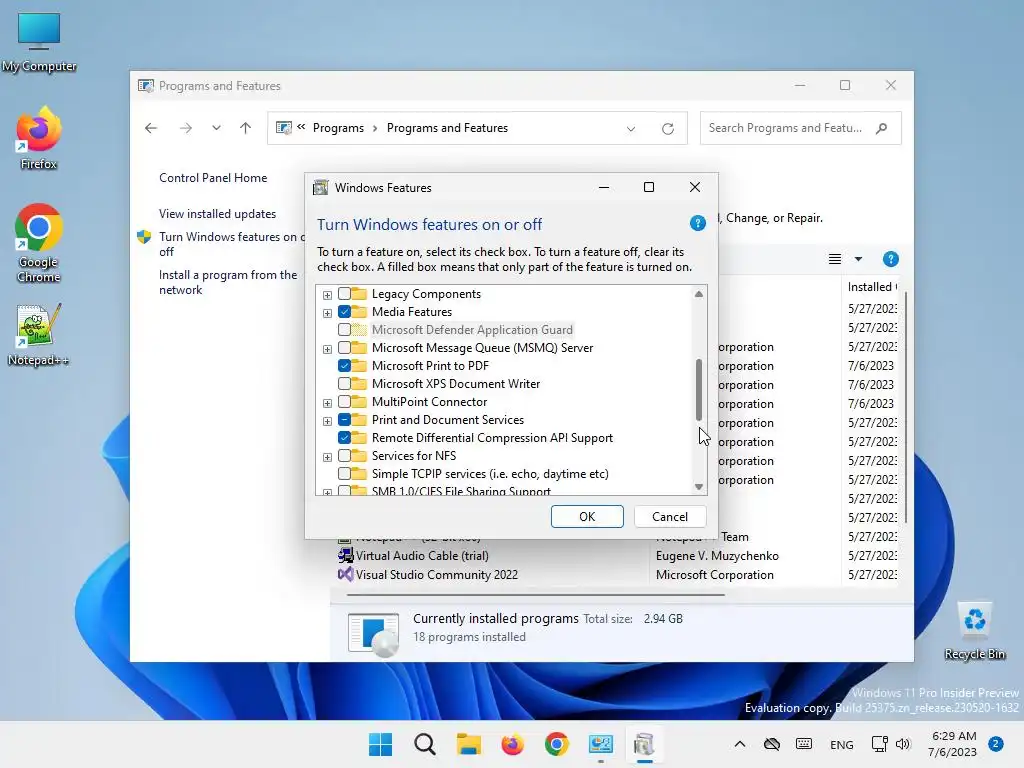Expand the MultiPoint Connector node
The image size is (1024, 768).
point(327,403)
